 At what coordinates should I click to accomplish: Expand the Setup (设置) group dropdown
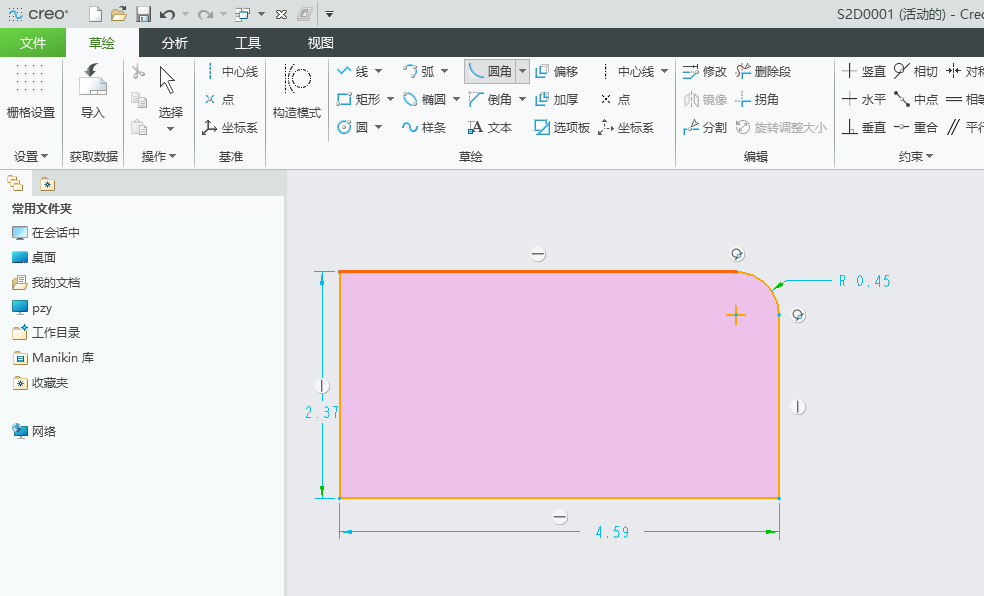click(31, 156)
